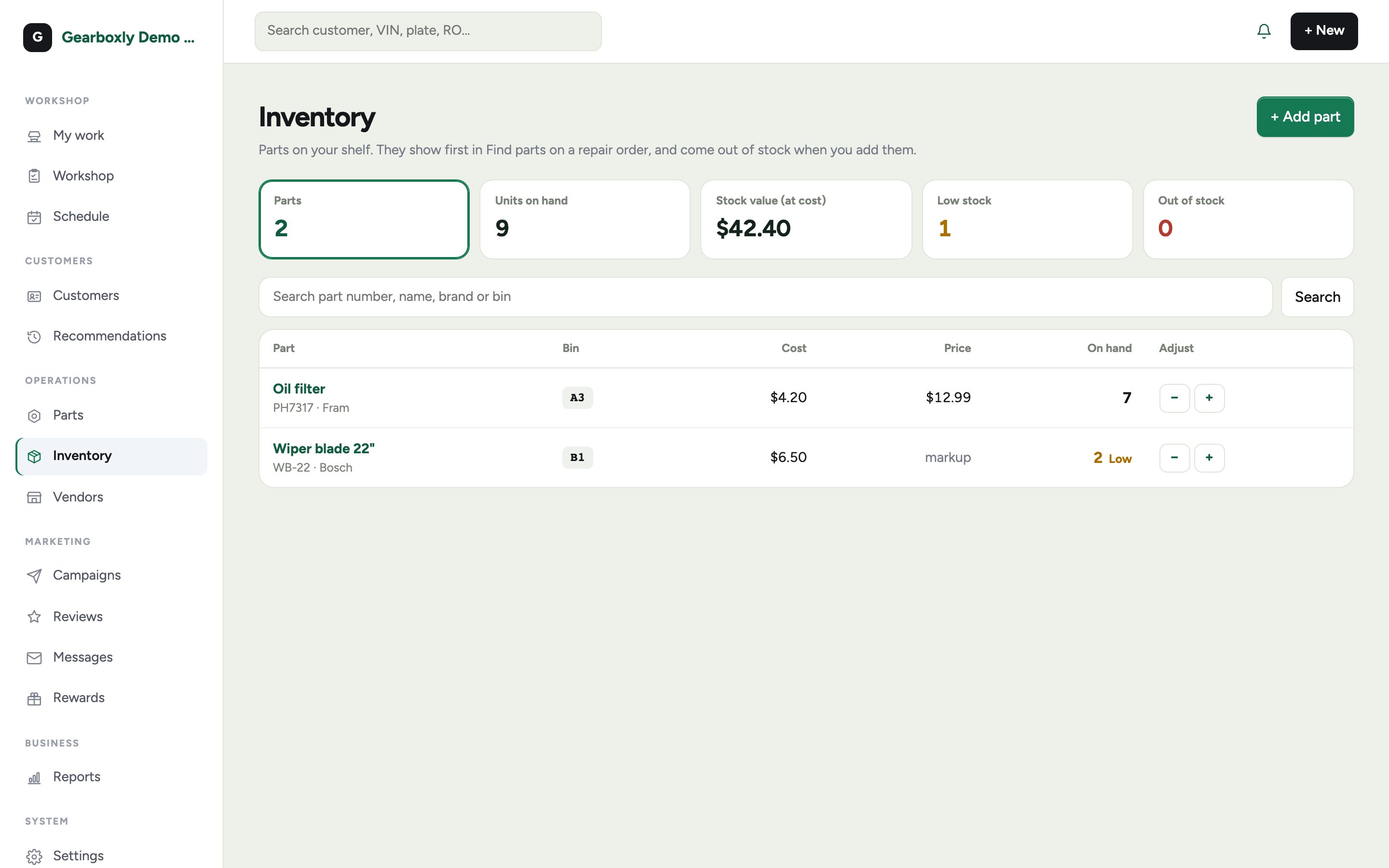Click the Messages envelope icon
Viewport: 1389px width, 868px height.
click(x=34, y=658)
